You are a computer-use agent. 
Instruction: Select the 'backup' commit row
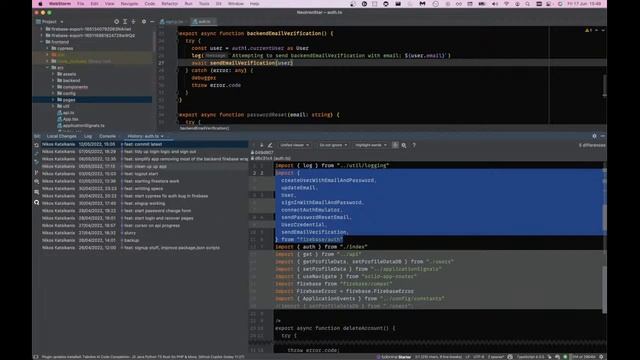pyautogui.click(x=144, y=240)
